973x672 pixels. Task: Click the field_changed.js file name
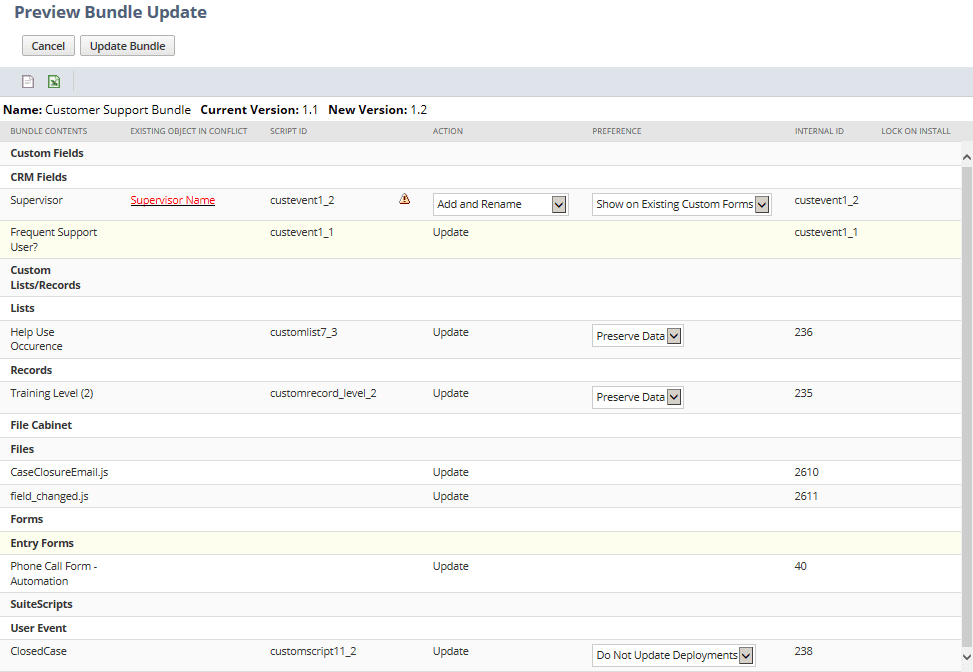point(50,496)
